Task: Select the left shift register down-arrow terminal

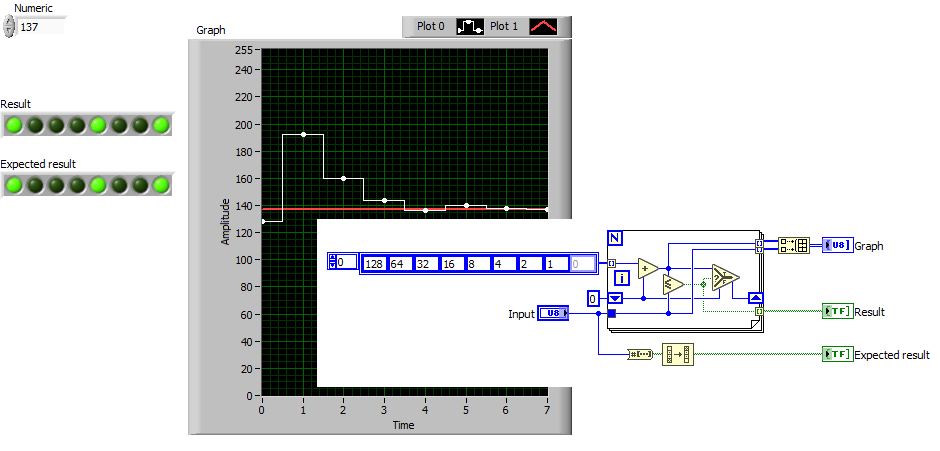Action: coord(616,298)
